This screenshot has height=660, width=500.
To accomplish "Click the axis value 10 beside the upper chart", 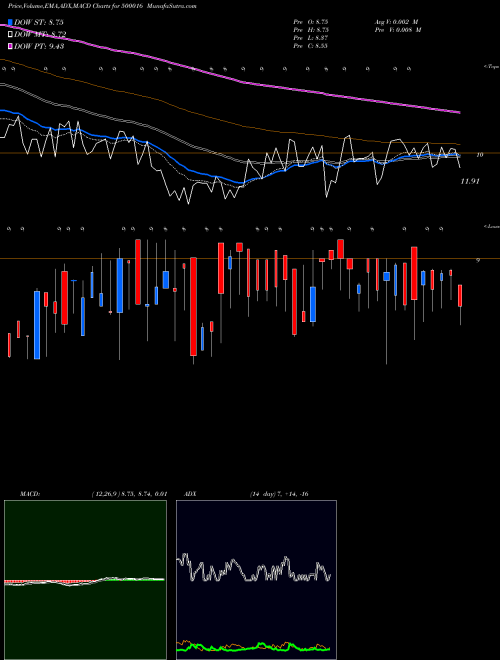I will [479, 155].
